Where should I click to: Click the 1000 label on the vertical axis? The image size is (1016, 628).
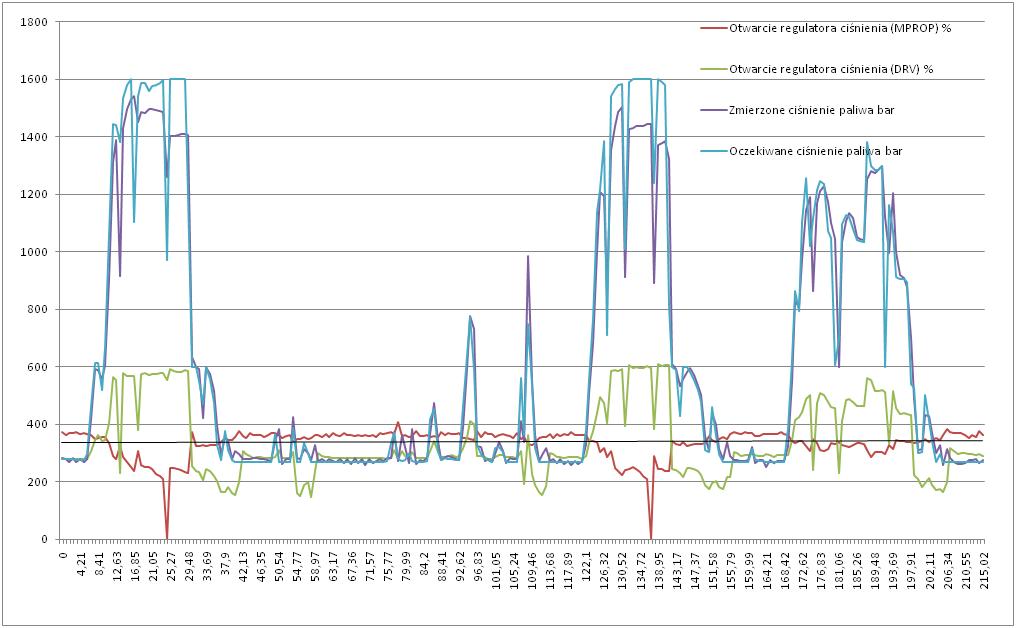[x=35, y=252]
